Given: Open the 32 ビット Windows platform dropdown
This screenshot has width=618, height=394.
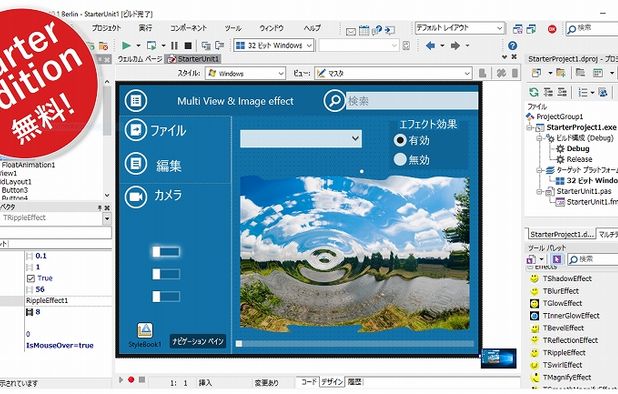Looking at the screenshot, I should click(x=274, y=45).
